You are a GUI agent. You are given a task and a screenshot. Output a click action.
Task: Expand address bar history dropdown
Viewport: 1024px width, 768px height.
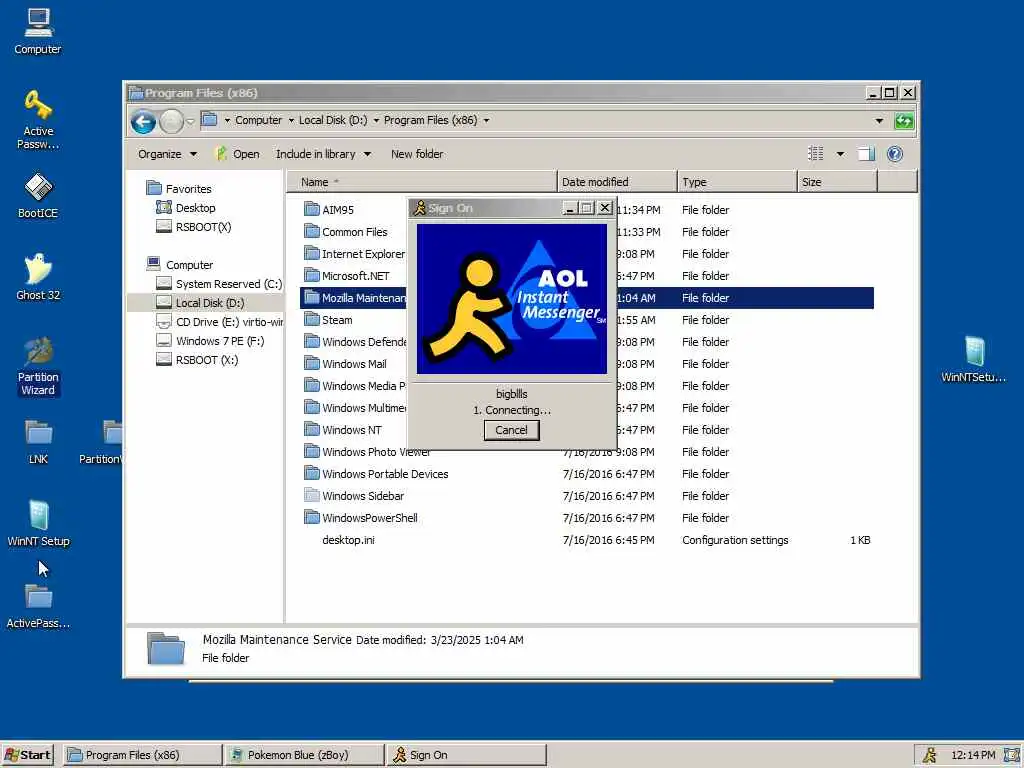[879, 121]
